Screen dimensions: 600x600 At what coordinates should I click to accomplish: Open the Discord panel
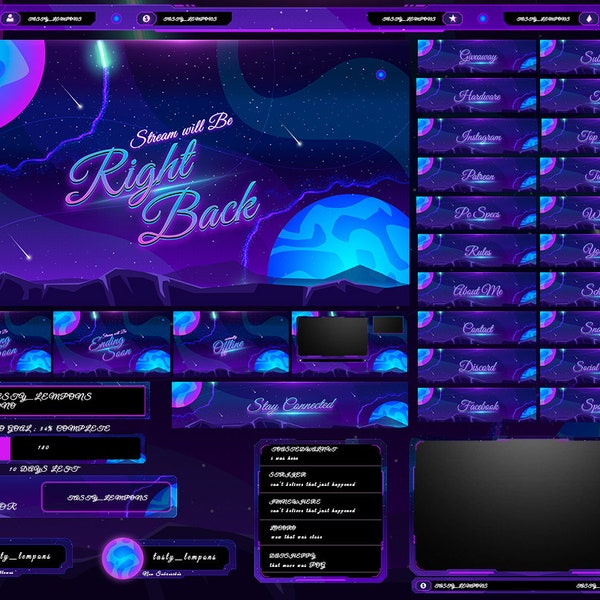tap(477, 366)
